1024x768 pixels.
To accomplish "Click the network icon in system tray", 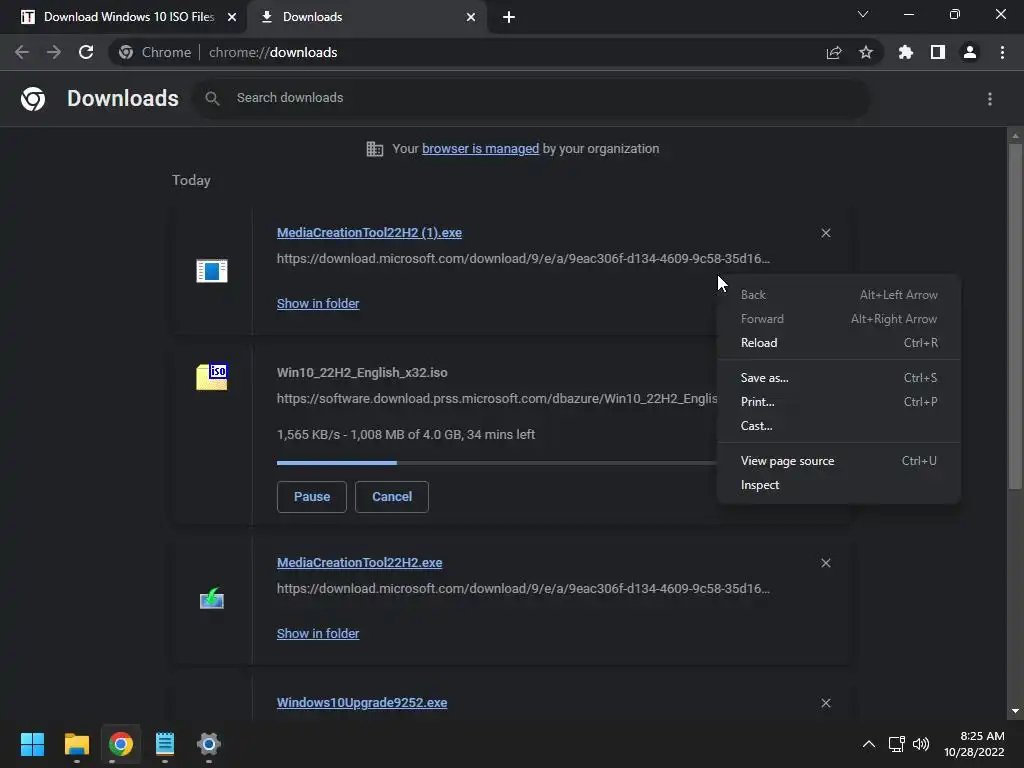I will point(897,744).
